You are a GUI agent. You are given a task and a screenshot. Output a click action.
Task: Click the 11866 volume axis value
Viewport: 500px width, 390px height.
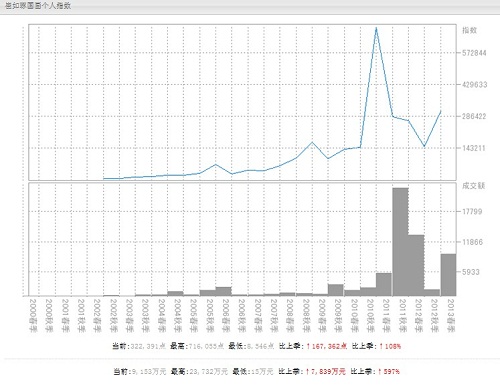pyautogui.click(x=472, y=242)
